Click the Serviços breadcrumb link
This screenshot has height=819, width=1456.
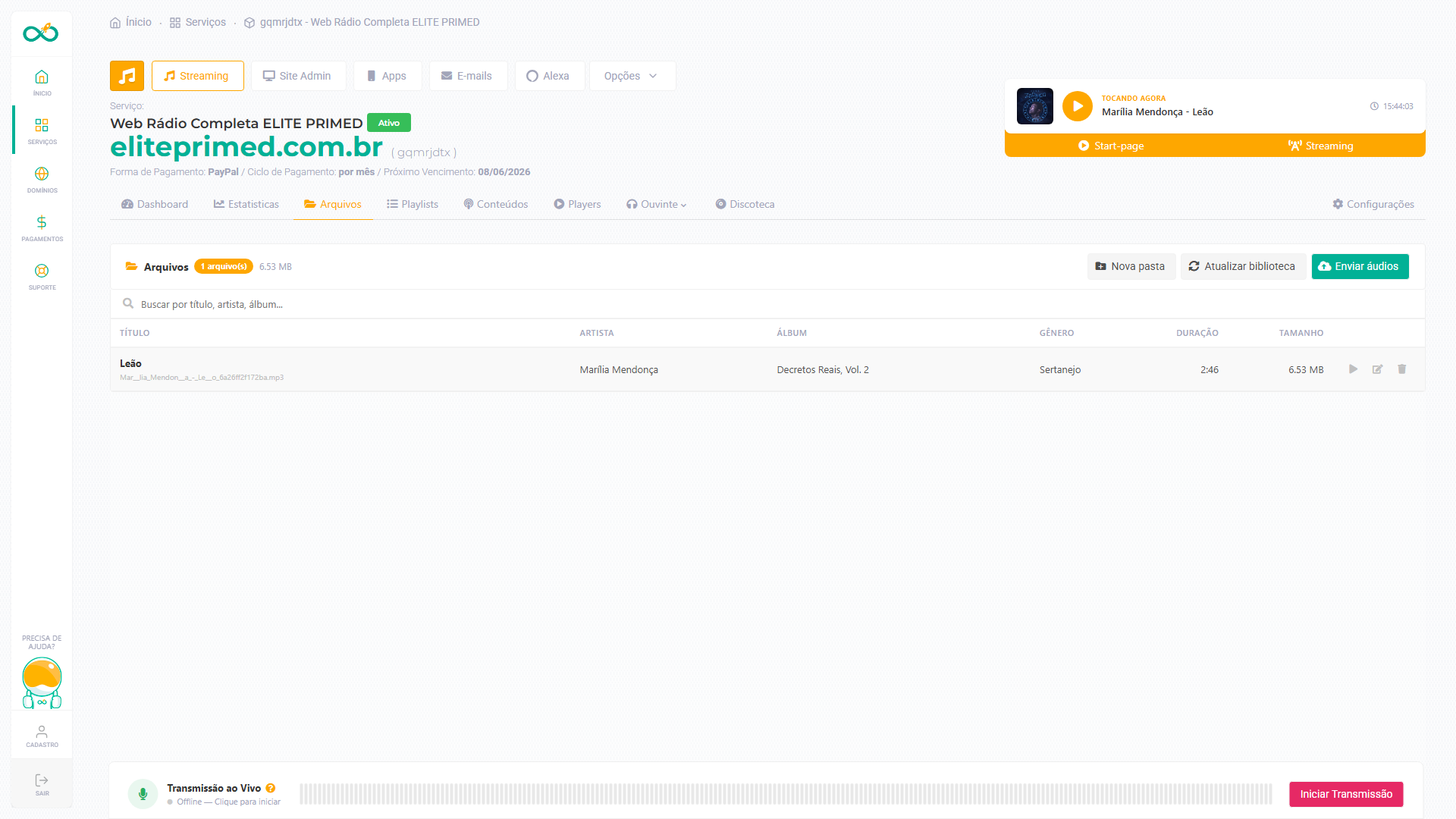(x=198, y=22)
